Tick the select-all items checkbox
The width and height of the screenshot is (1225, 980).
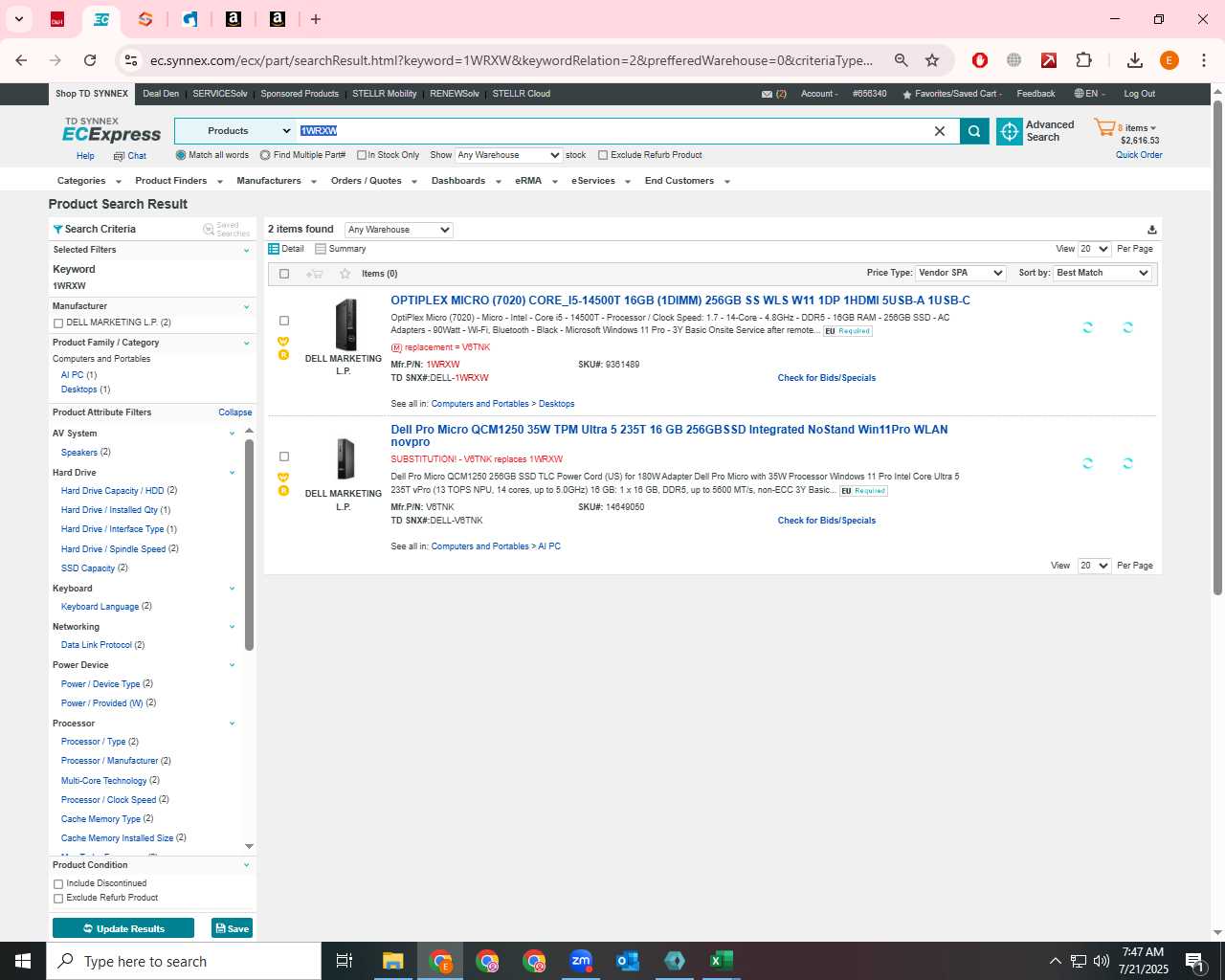click(284, 274)
